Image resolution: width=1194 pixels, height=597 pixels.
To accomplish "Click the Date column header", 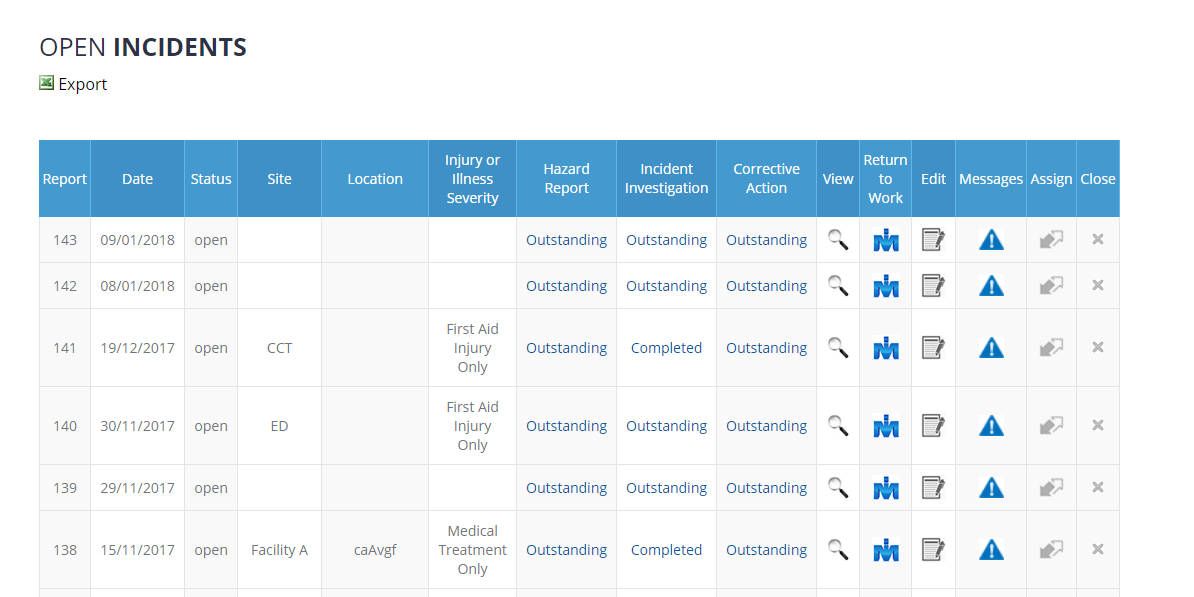I will click(137, 178).
